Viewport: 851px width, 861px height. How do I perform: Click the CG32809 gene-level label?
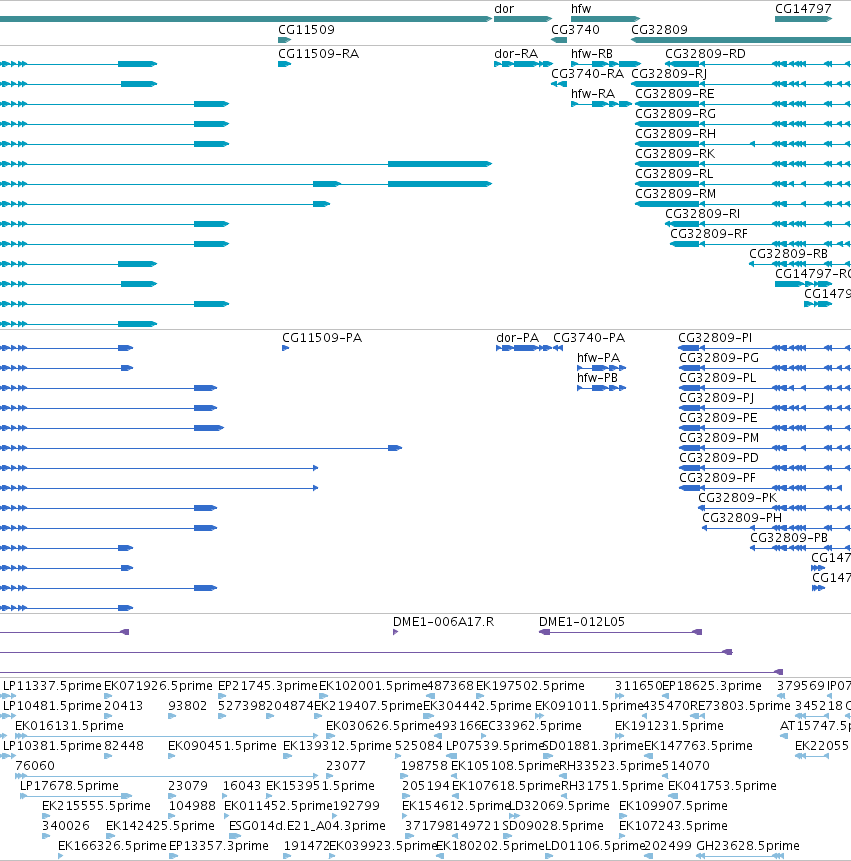click(659, 30)
